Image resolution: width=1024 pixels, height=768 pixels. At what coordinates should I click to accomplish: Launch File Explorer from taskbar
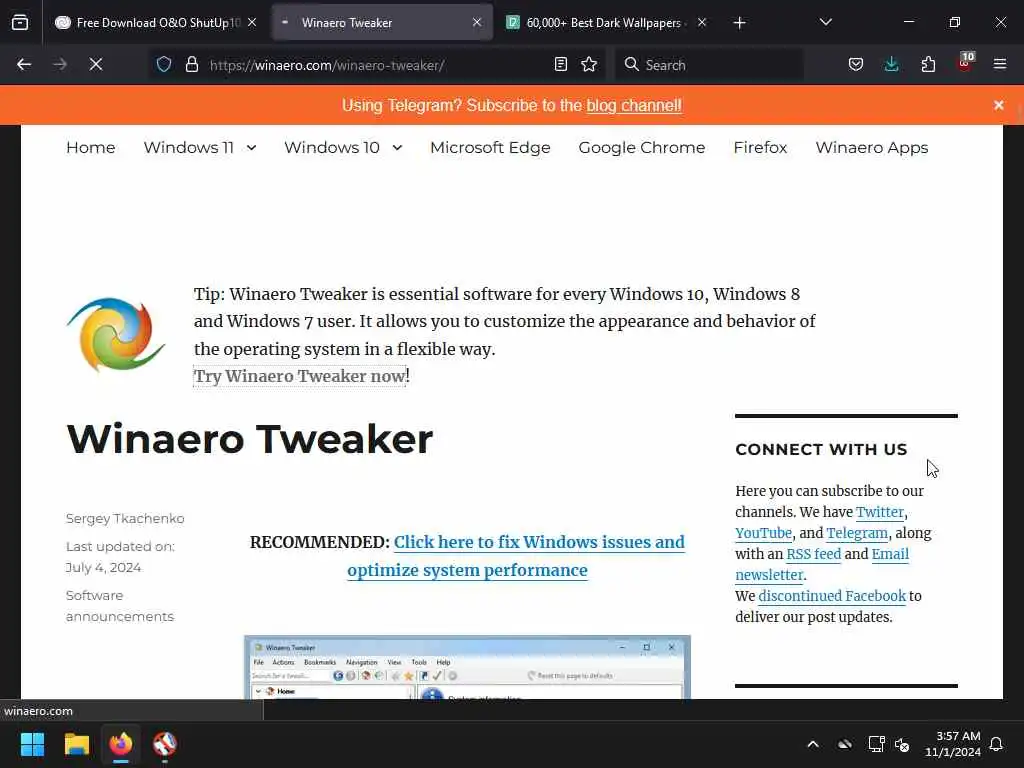point(76,744)
